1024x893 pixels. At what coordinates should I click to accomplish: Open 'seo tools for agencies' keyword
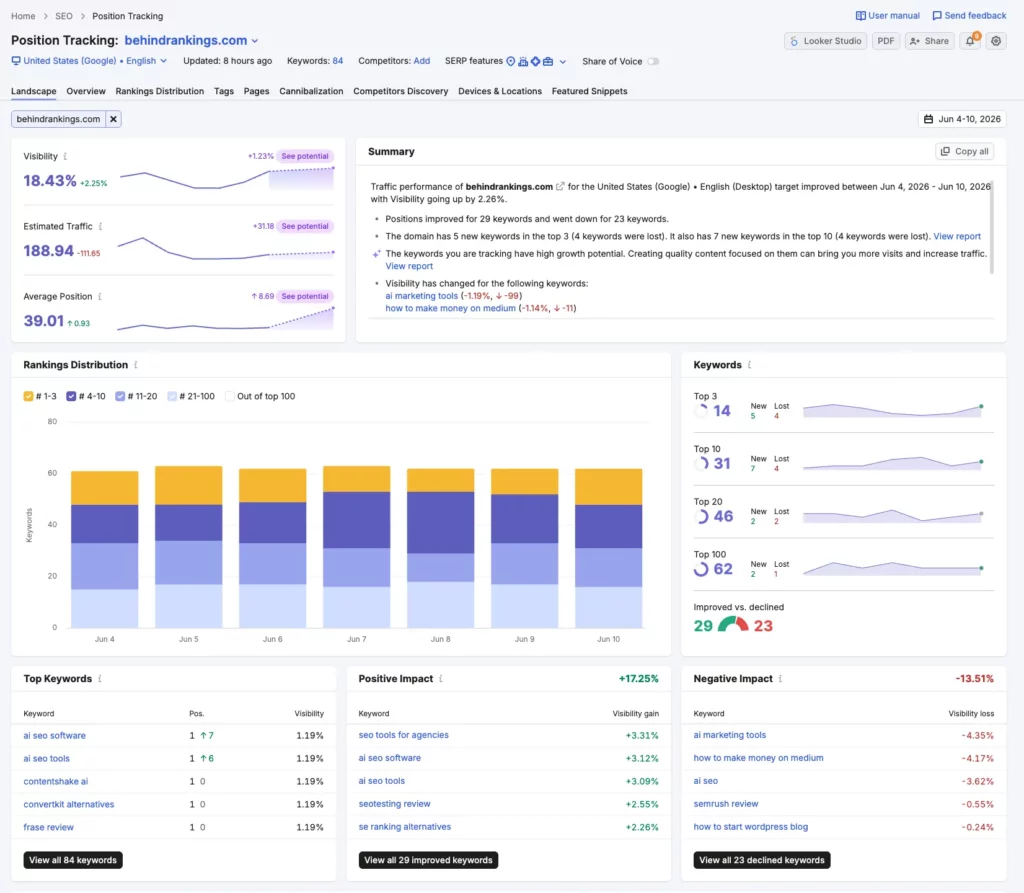(x=403, y=735)
